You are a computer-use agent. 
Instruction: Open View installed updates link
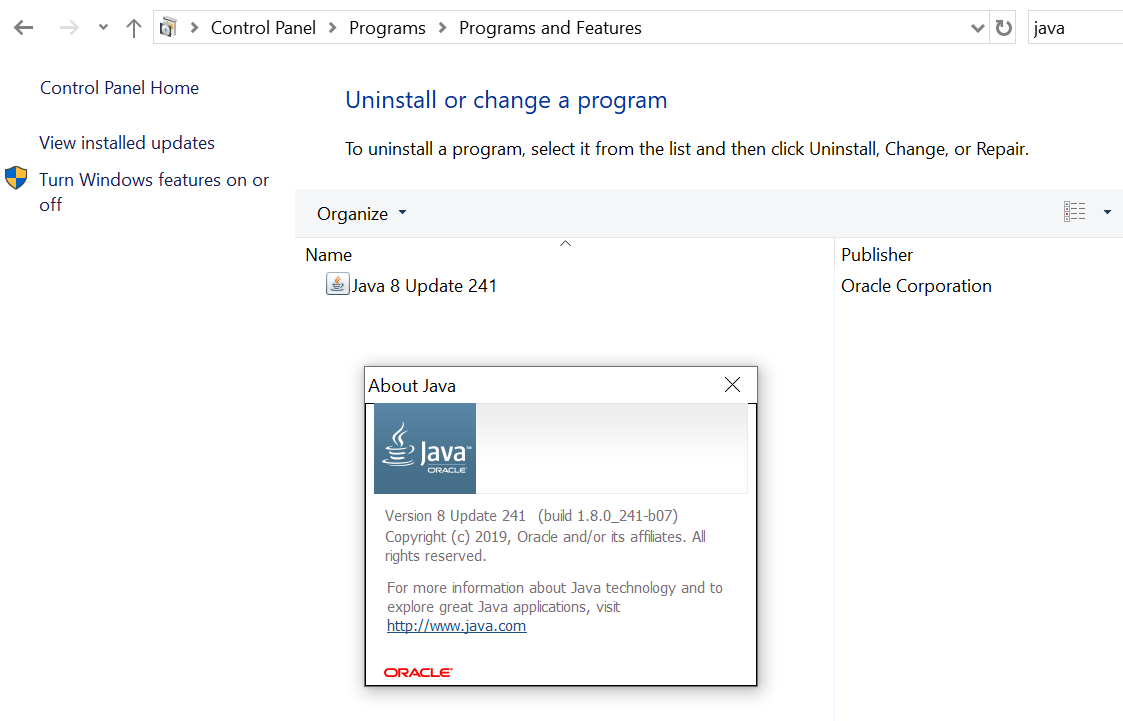[127, 143]
